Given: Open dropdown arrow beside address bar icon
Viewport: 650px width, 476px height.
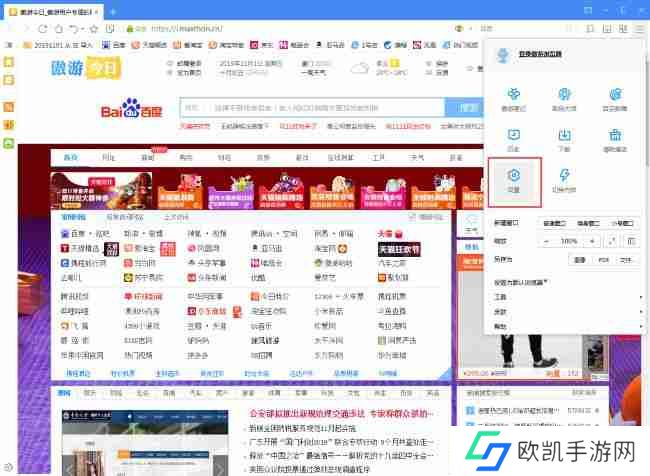Looking at the screenshot, I should tap(471, 29).
